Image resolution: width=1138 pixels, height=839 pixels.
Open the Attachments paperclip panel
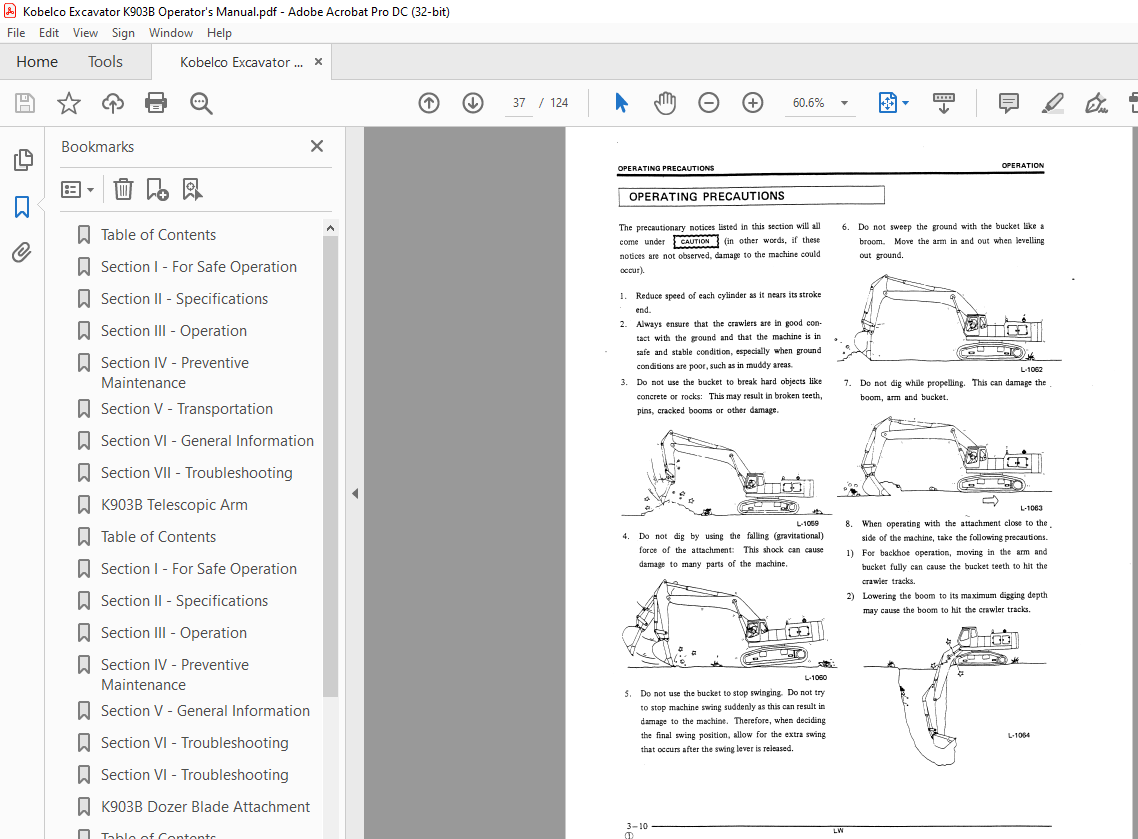click(22, 253)
